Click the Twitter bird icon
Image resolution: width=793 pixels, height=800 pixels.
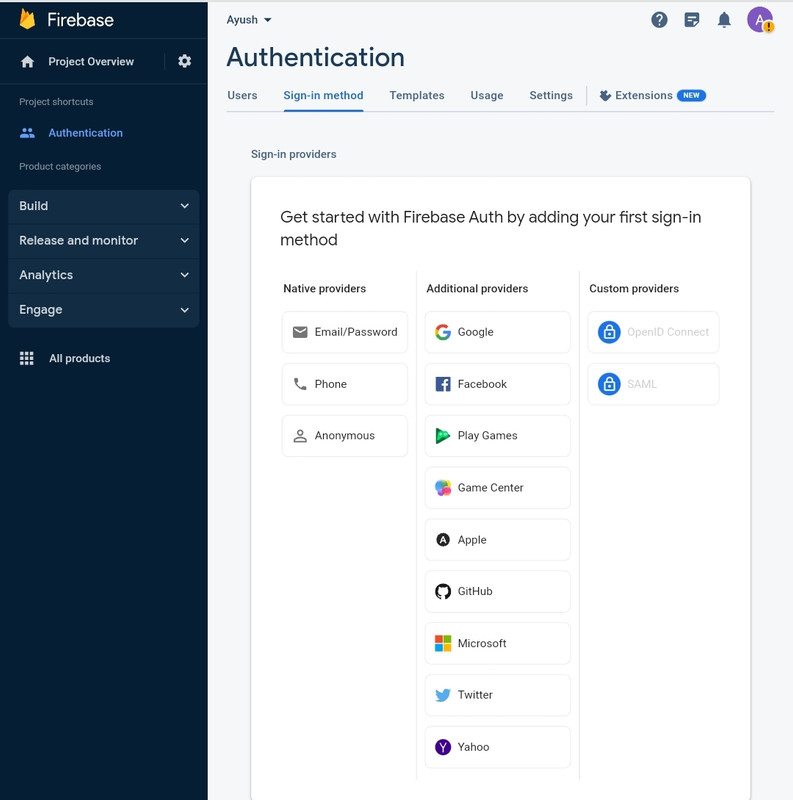point(443,695)
